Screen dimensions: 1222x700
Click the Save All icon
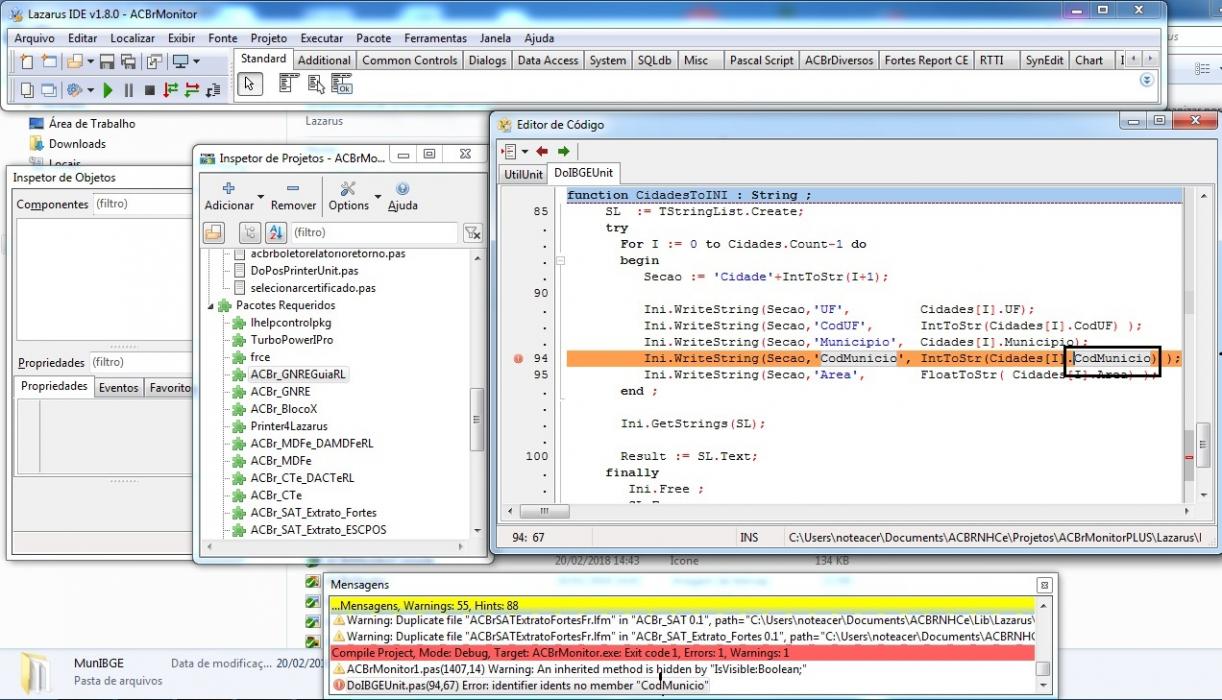click(128, 62)
